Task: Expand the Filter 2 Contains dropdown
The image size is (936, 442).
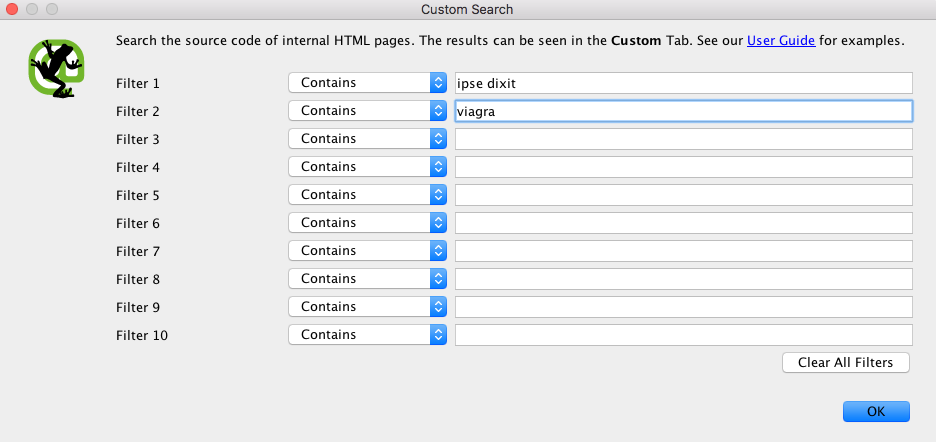Action: coord(367,111)
